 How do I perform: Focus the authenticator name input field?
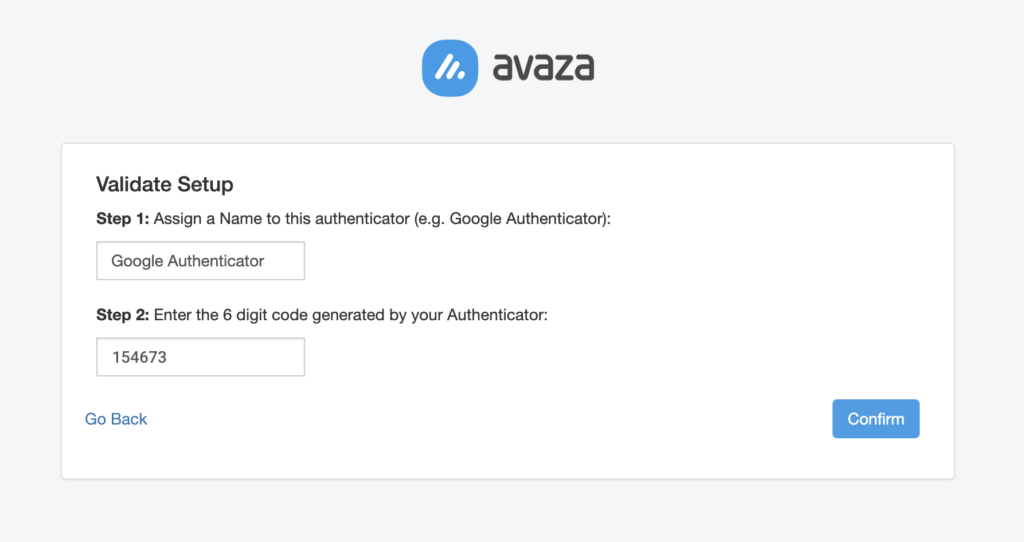coord(200,261)
